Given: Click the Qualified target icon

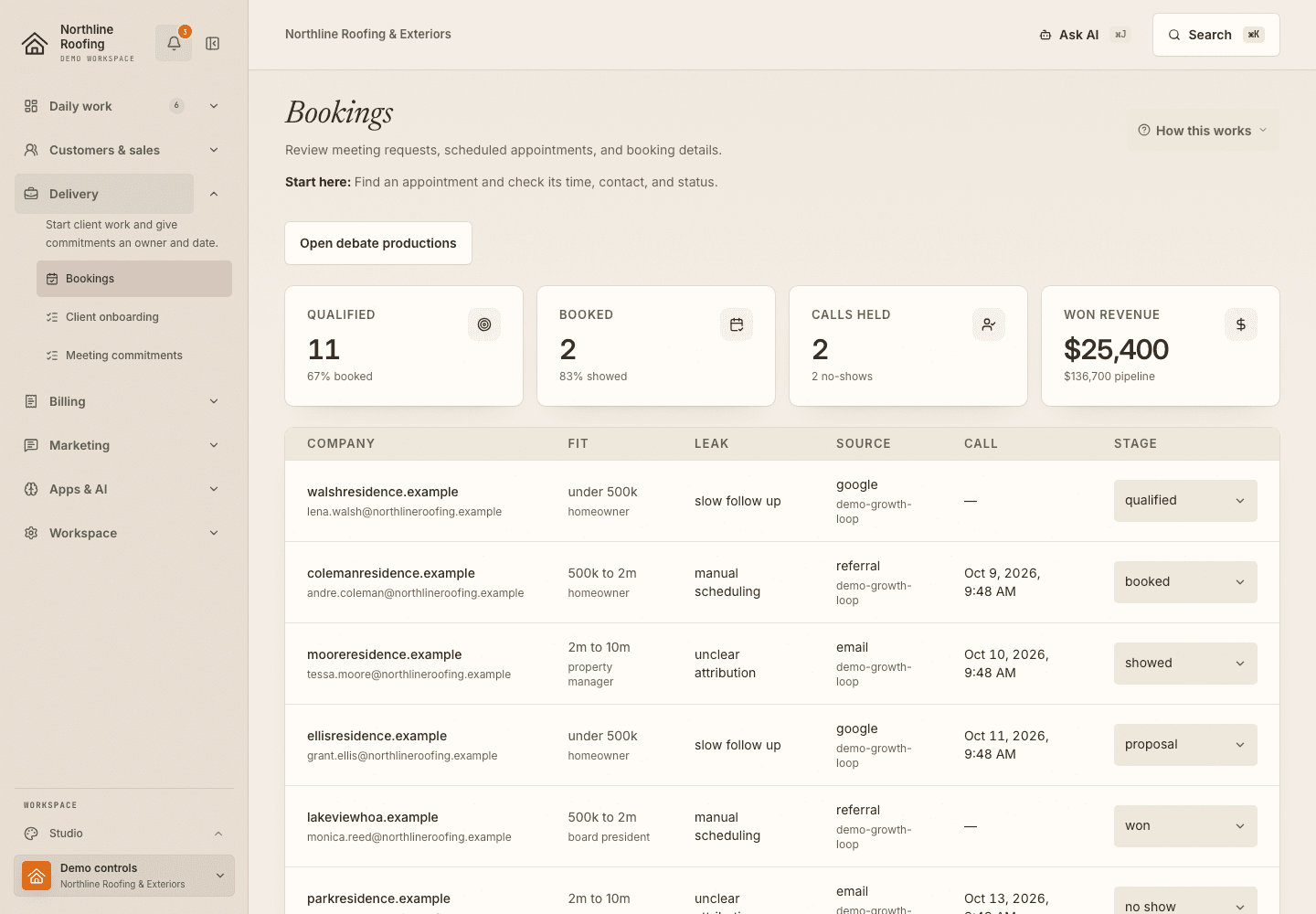Looking at the screenshot, I should coord(484,324).
